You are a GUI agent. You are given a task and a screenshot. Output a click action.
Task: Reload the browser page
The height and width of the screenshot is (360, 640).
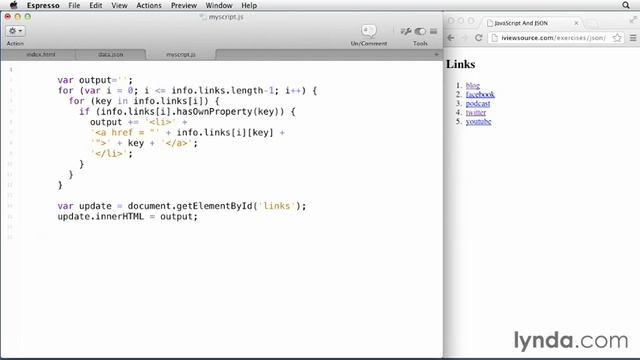[x=478, y=38]
